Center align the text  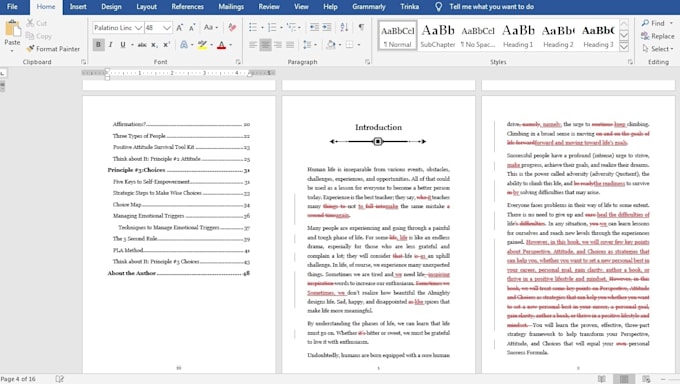coord(265,45)
